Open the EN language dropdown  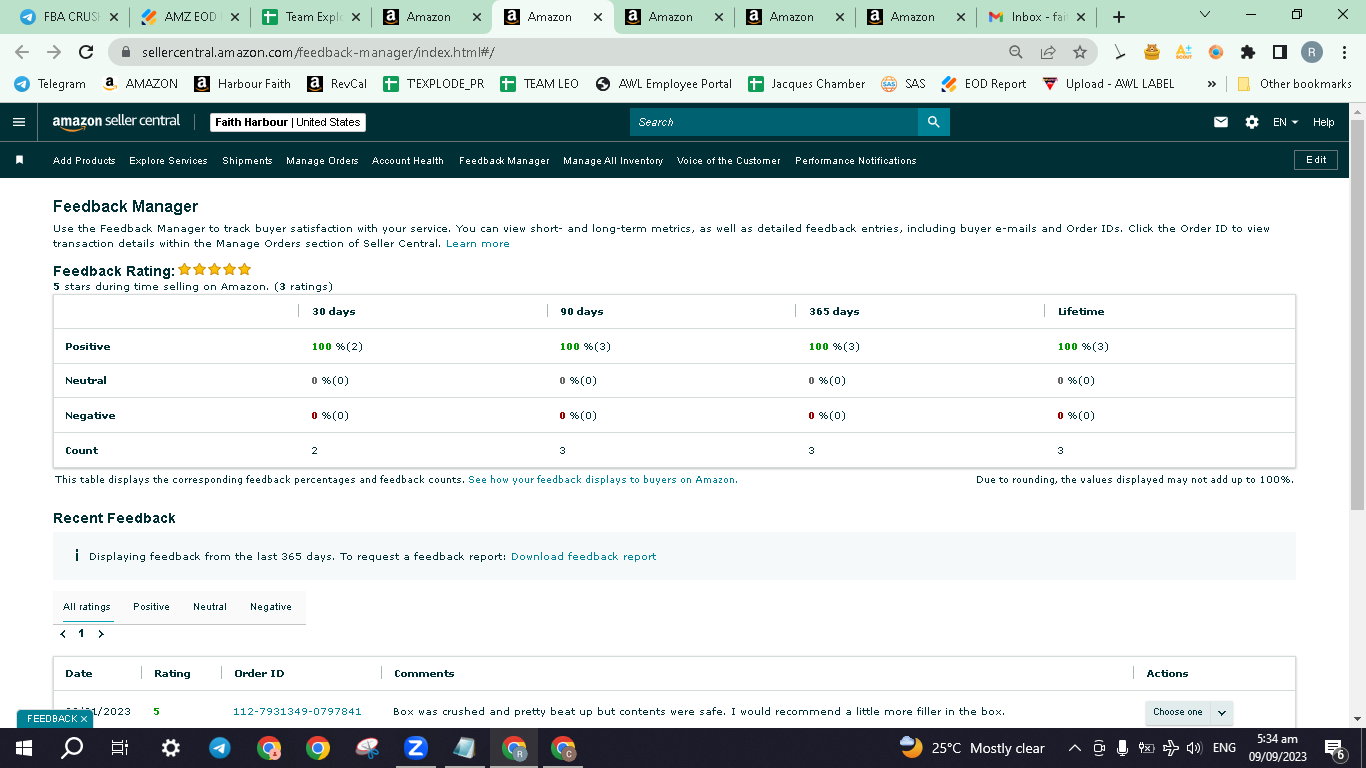pyautogui.click(x=1285, y=122)
